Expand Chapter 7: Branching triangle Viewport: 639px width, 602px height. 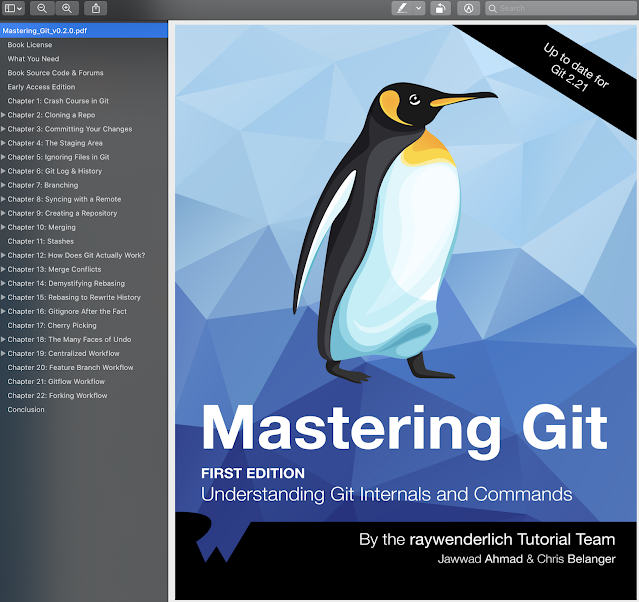coord(3,185)
